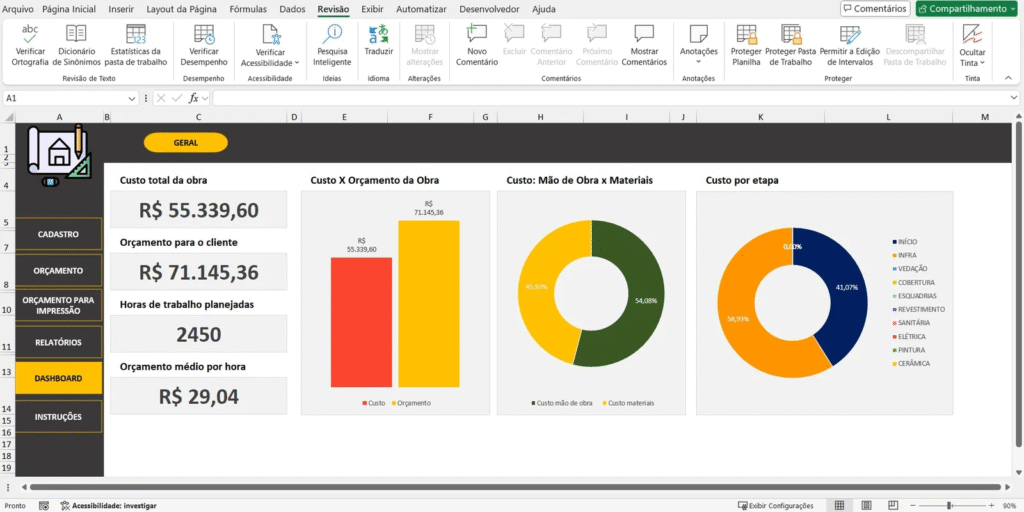The height and width of the screenshot is (512, 1024).
Task: Adjust the zoom slider in status bar
Action: (x=950, y=505)
